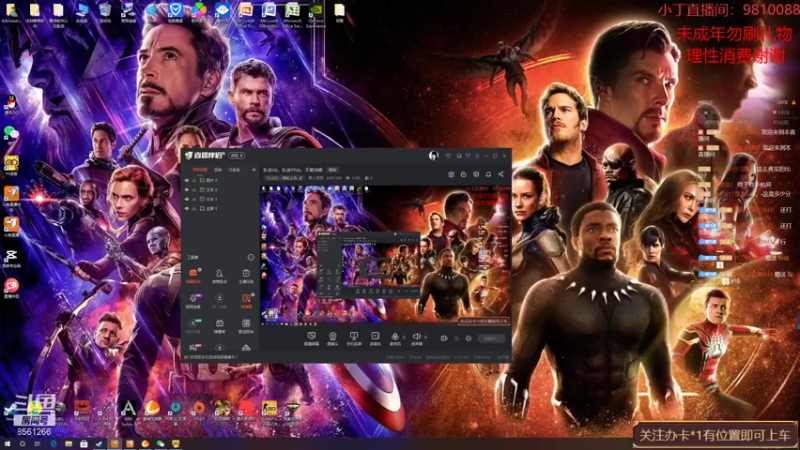The image size is (800, 450).
Task: Open the GeForce Experience desktop shortcut
Action: [316, 14]
